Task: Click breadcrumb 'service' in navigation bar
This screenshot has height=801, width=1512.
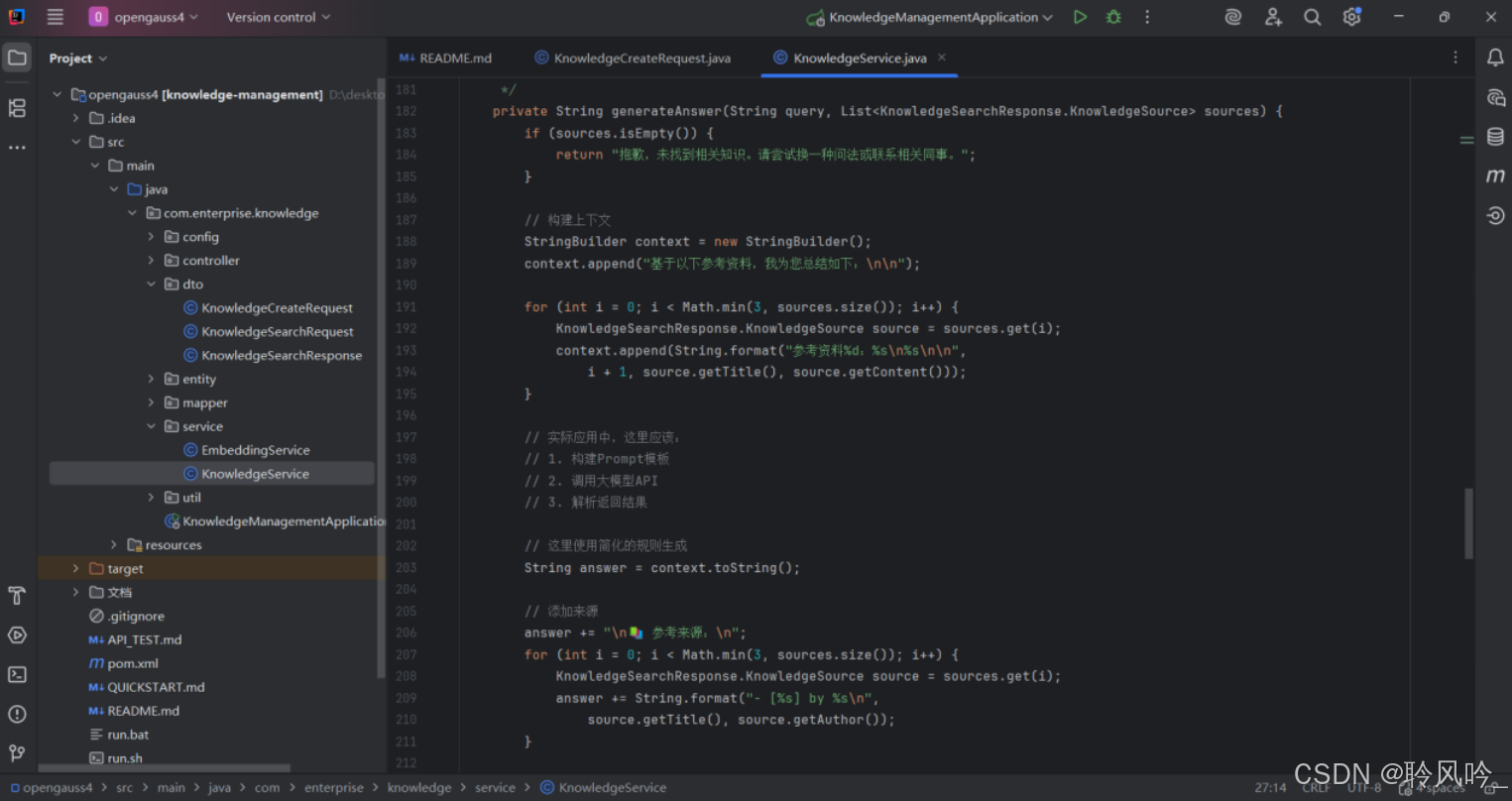Action: [495, 788]
